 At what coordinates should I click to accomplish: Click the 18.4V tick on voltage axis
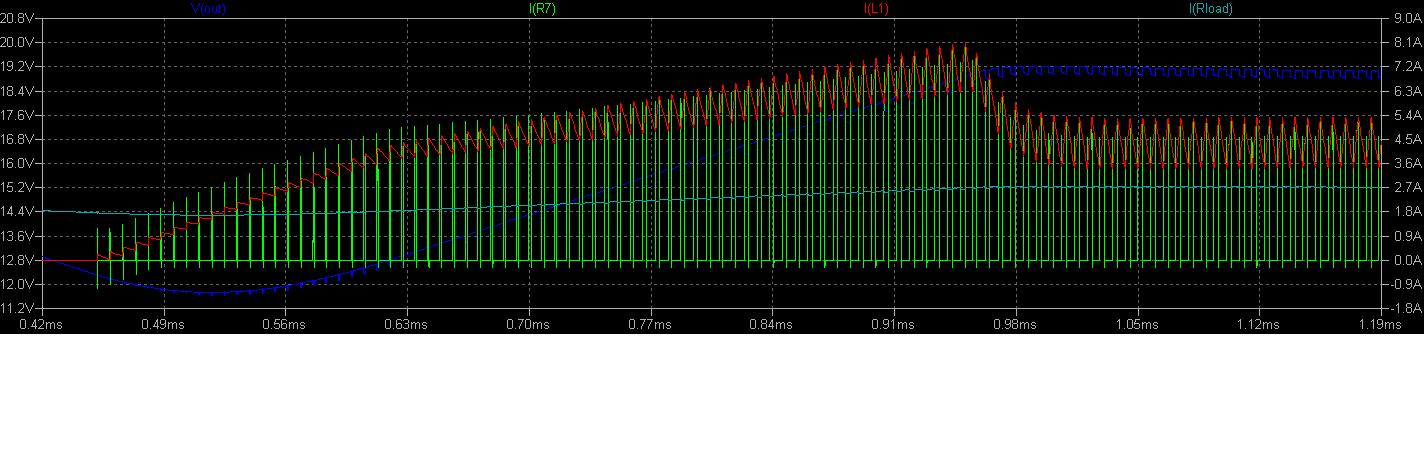click(22, 91)
